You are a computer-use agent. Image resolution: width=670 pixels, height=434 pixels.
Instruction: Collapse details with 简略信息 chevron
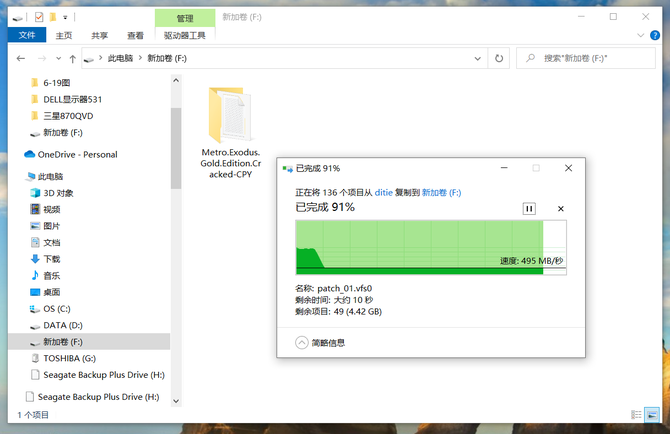[x=302, y=343]
